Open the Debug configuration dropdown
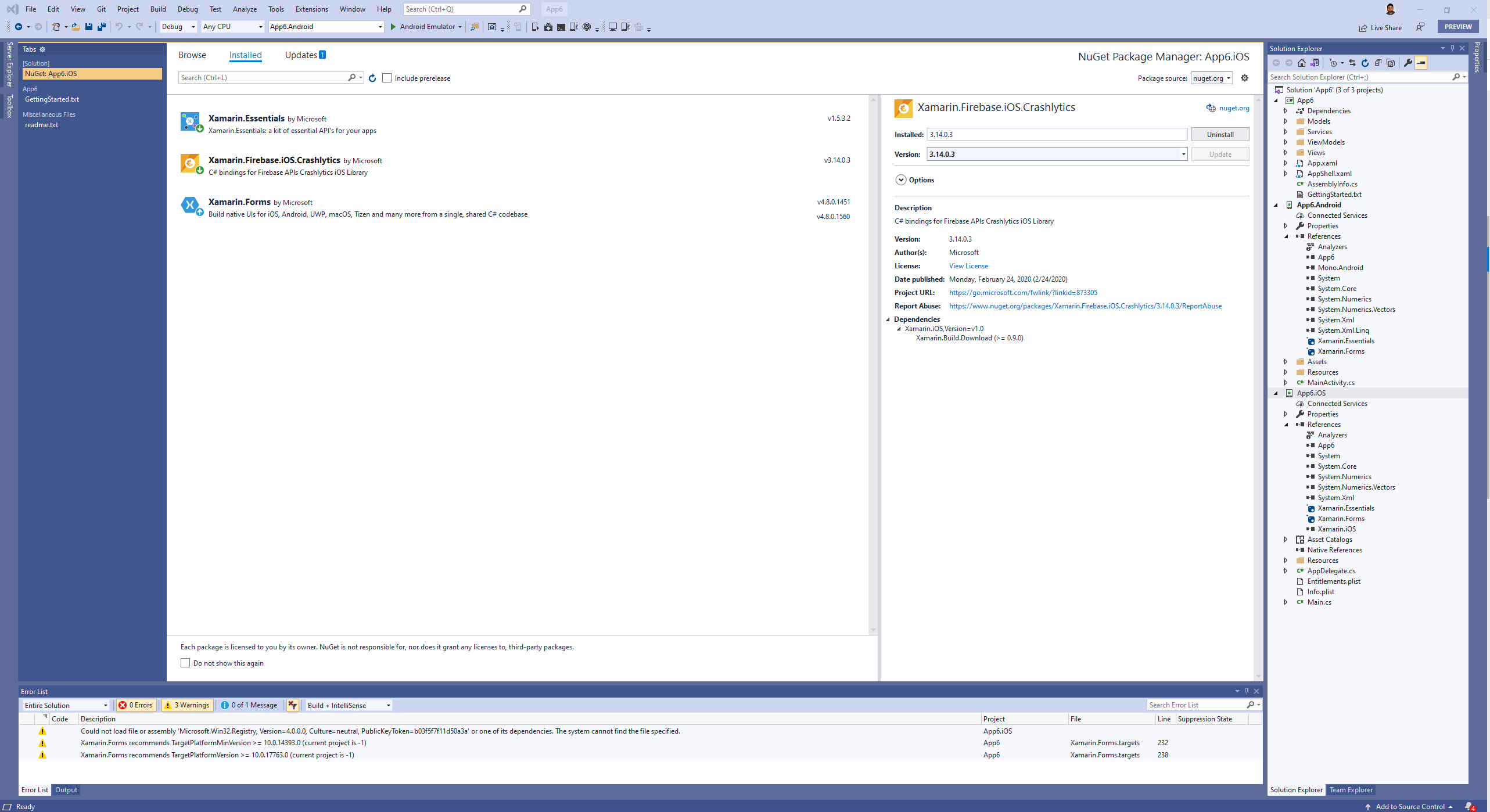The width and height of the screenshot is (1490, 812). (x=178, y=27)
